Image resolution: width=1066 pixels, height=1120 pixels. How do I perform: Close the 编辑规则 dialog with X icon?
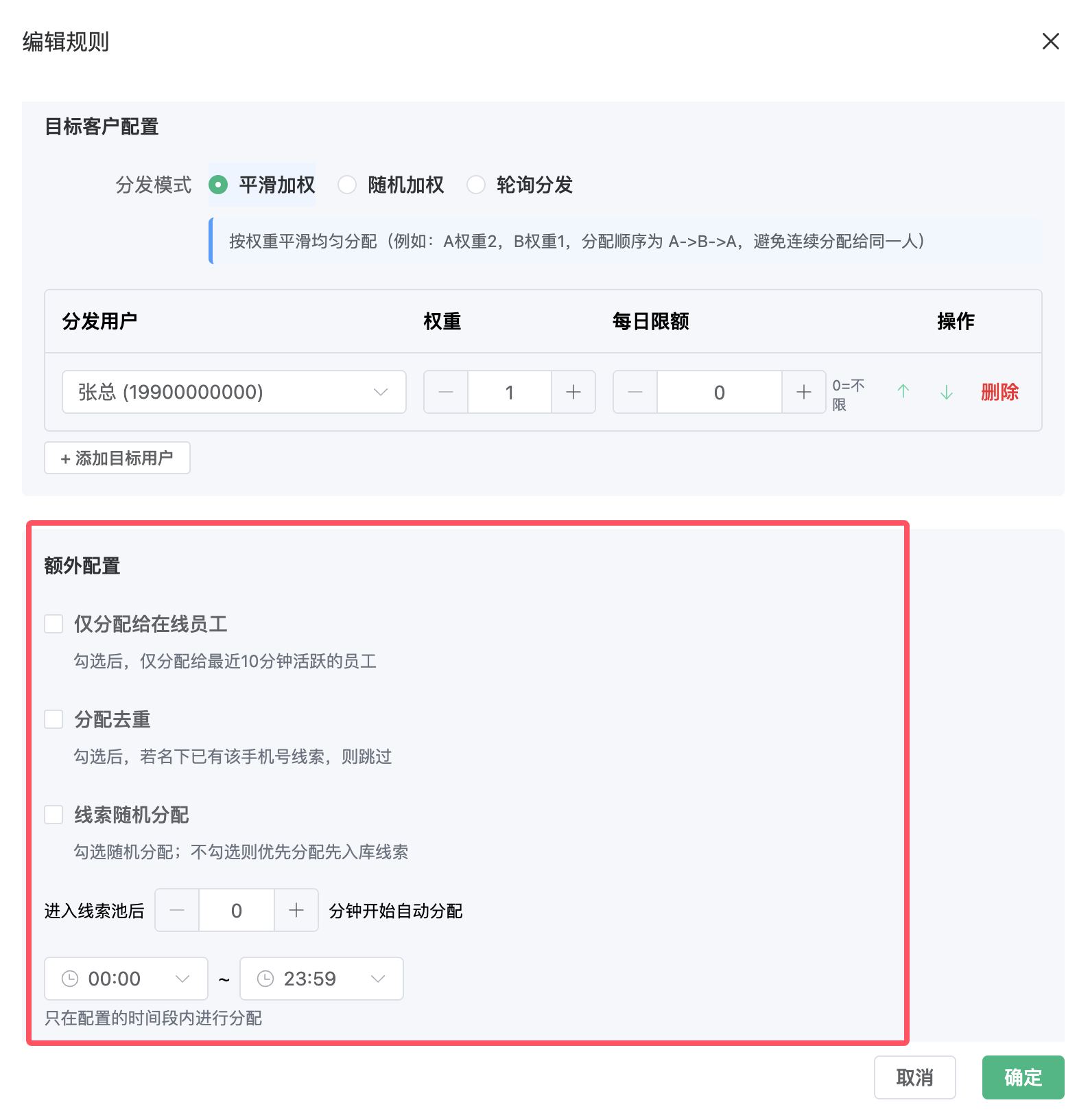point(1050,42)
